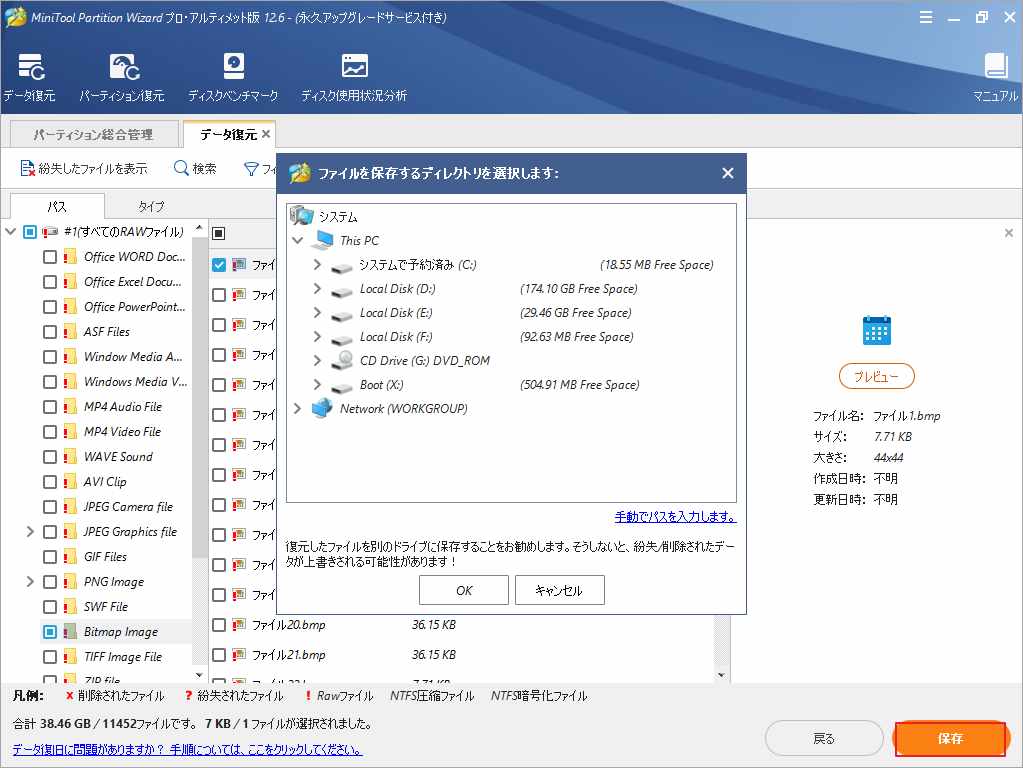Click the 手動でパスを入力します link
The image size is (1023, 768).
coord(673,515)
